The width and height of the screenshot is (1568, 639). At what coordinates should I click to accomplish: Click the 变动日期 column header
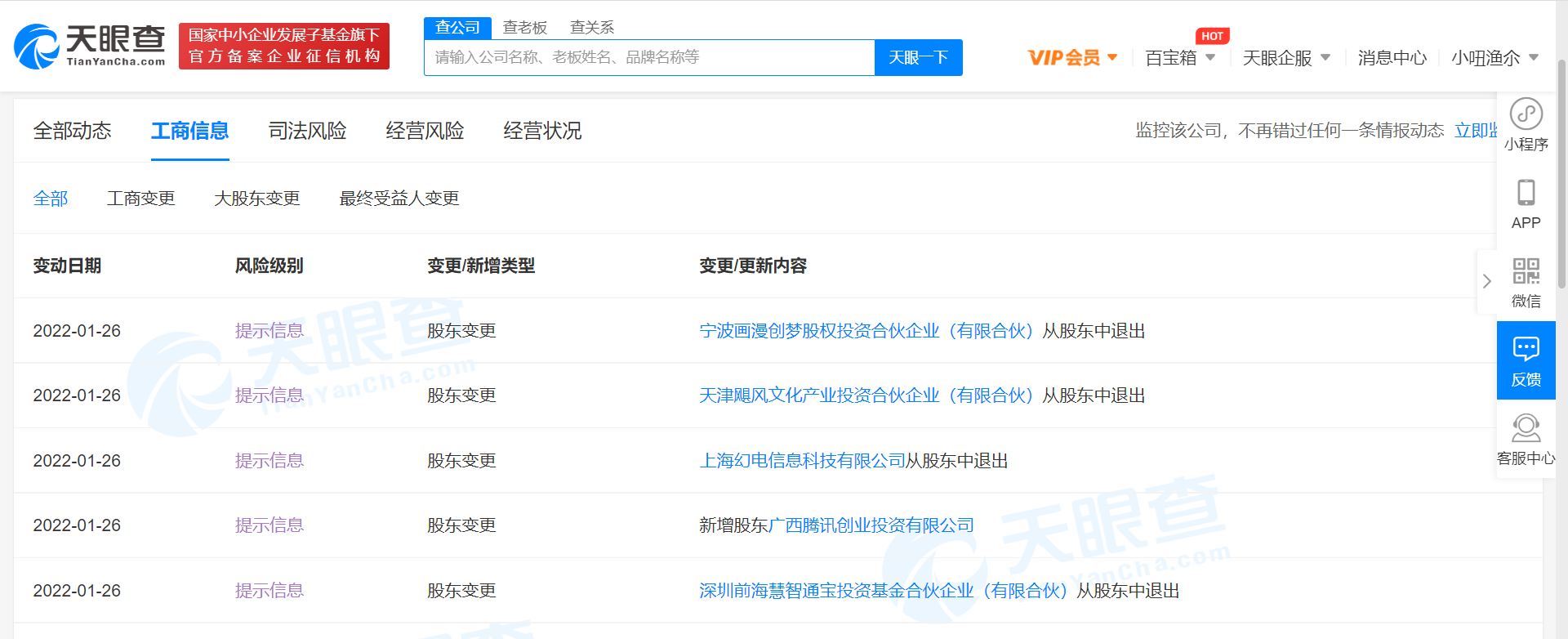tap(67, 266)
